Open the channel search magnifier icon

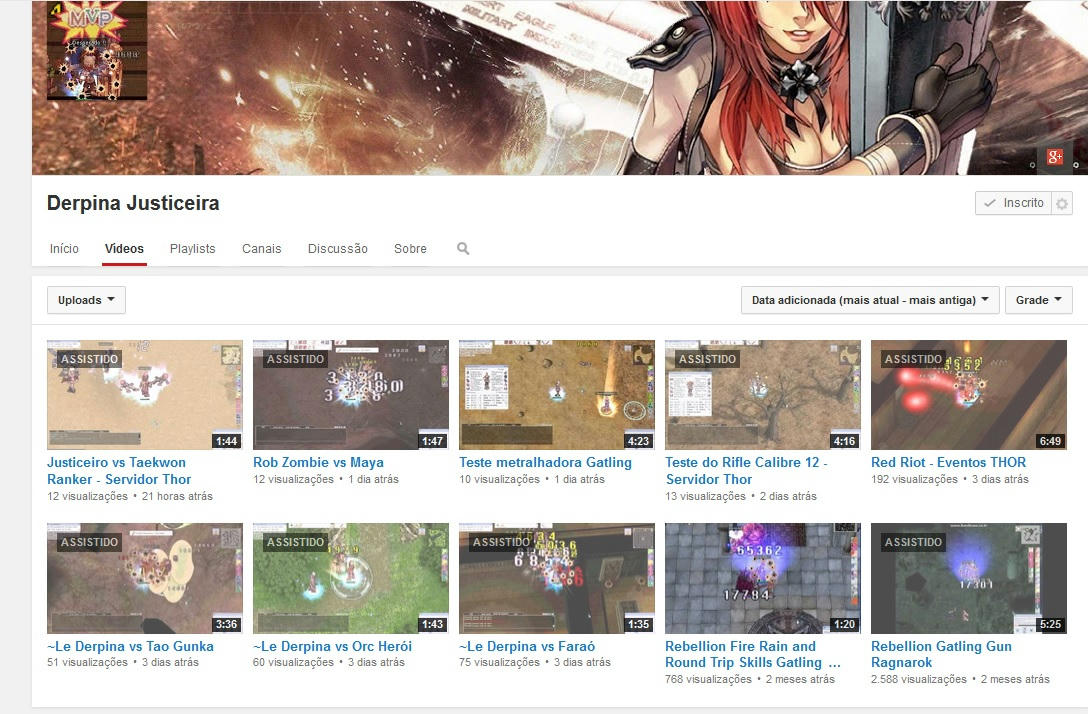tap(463, 248)
